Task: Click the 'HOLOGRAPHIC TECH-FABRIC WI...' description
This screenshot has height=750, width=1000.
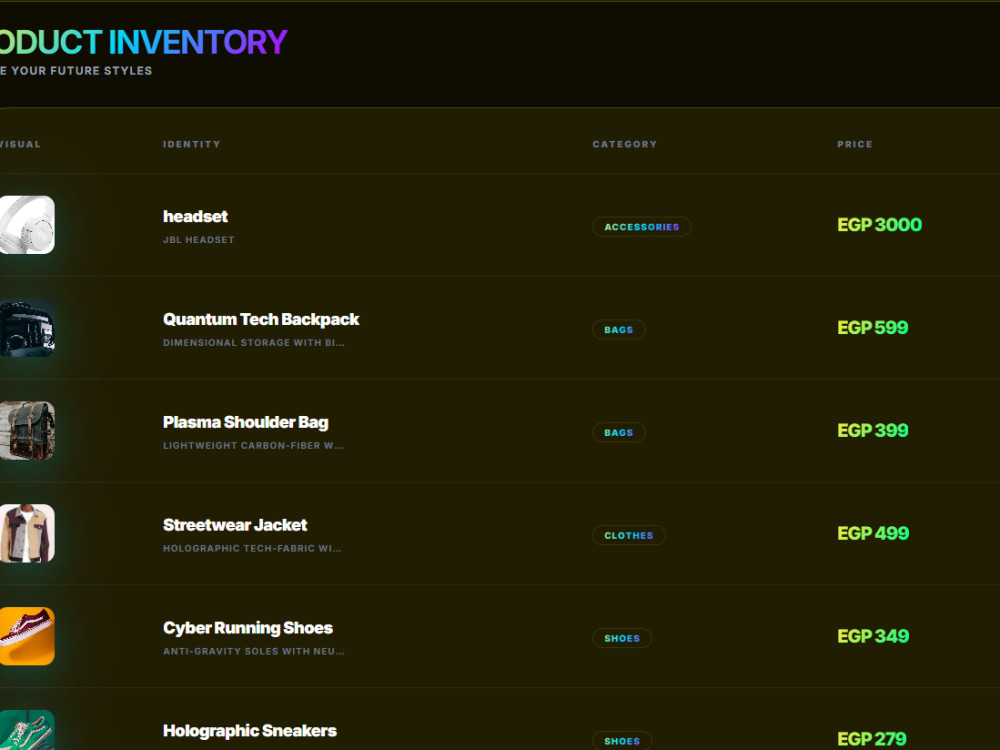Action: pos(252,548)
